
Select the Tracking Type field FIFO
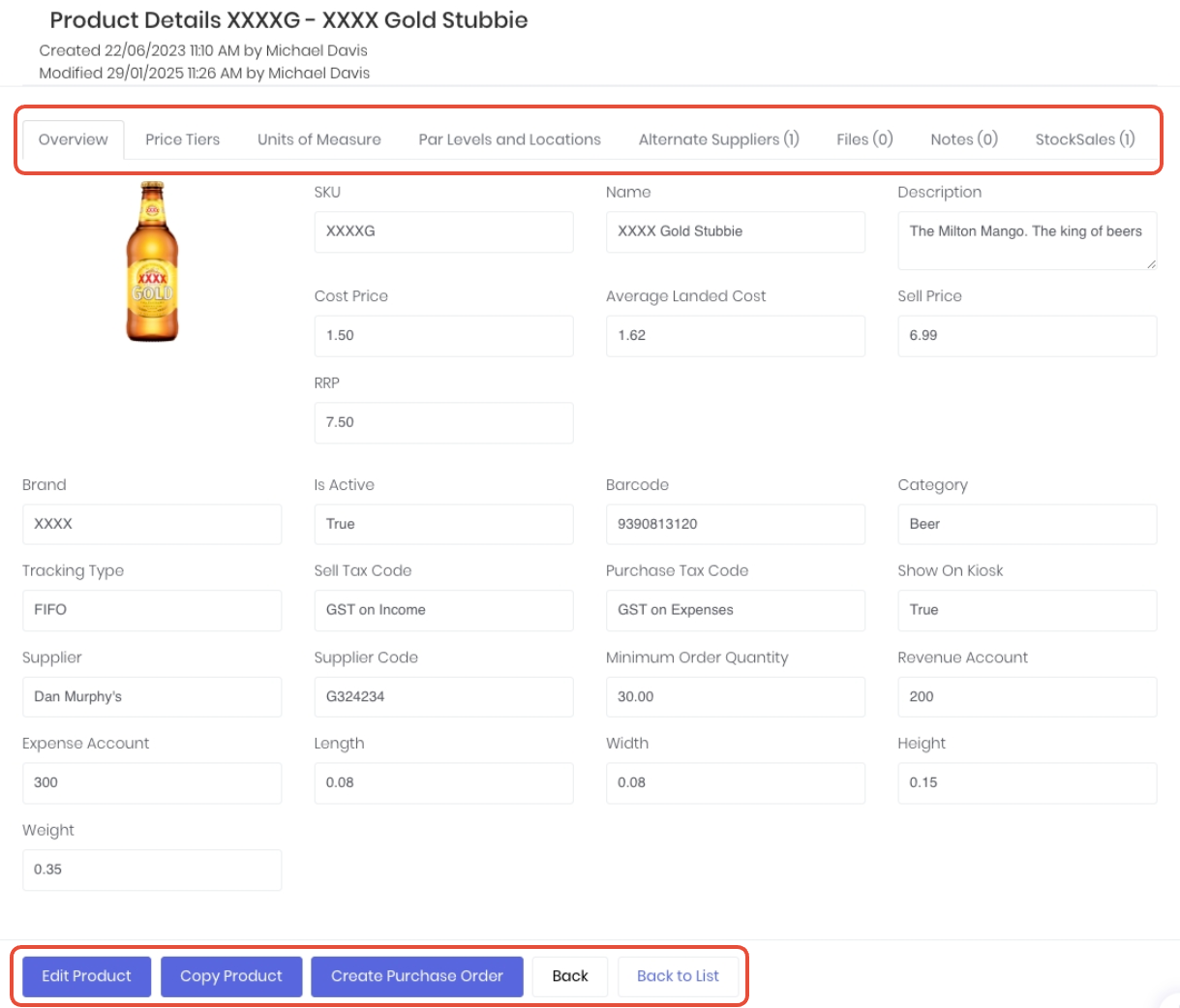coord(152,610)
